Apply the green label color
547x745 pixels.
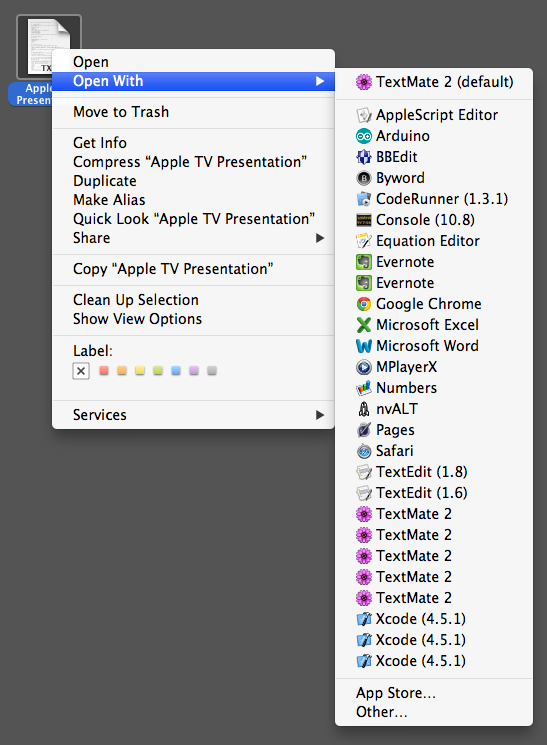pyautogui.click(x=158, y=371)
